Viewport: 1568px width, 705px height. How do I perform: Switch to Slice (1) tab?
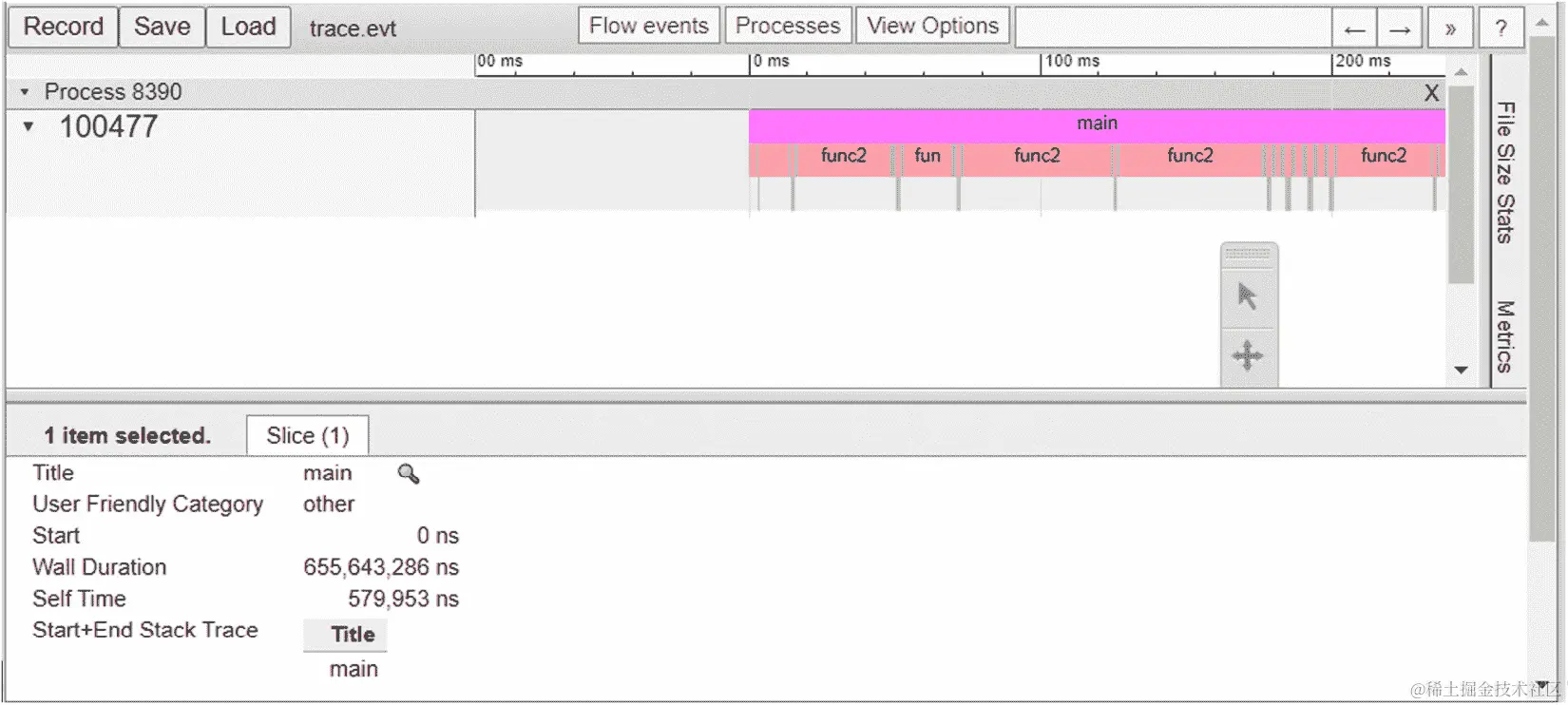[x=308, y=435]
